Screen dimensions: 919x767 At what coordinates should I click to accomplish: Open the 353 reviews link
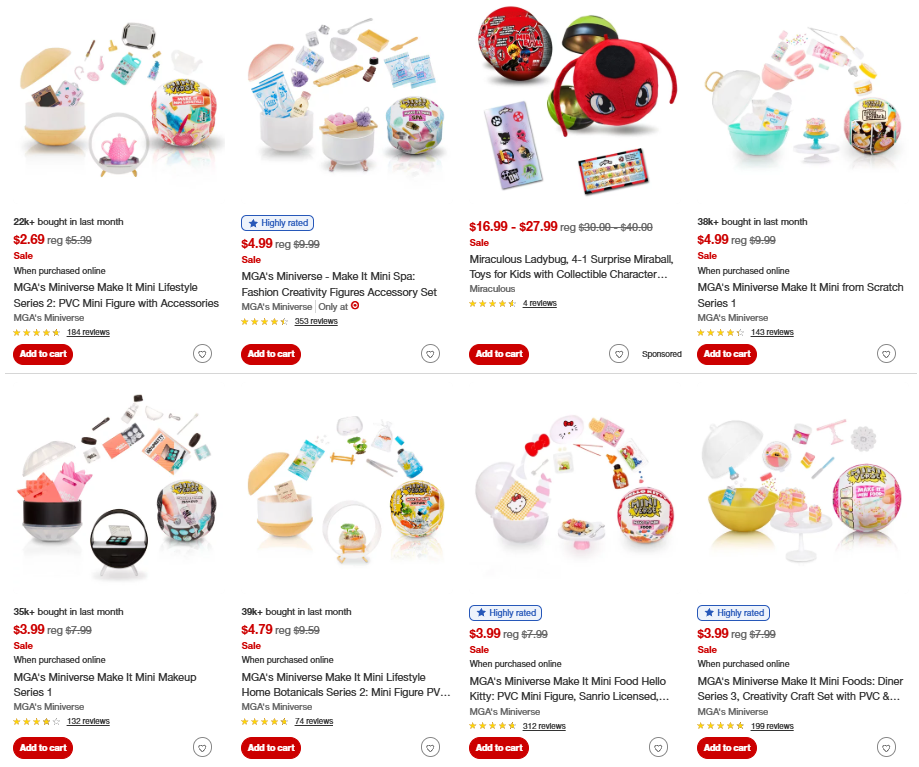pyautogui.click(x=316, y=321)
